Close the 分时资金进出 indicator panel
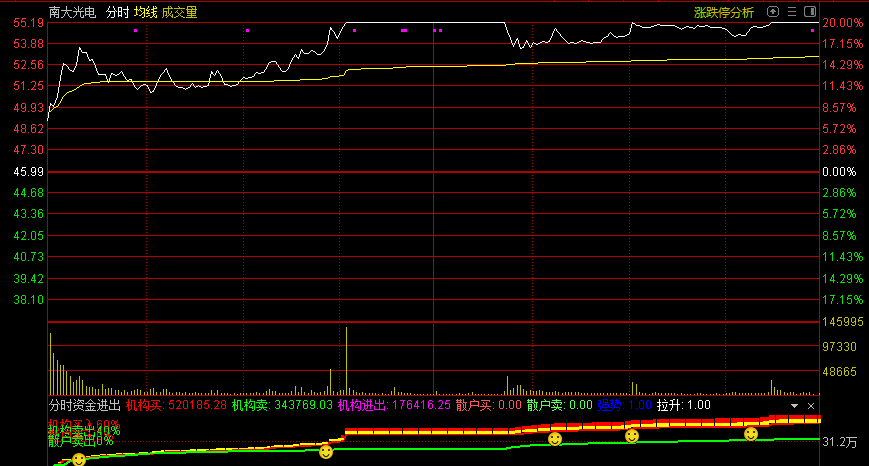This screenshot has width=869, height=466. coord(809,406)
